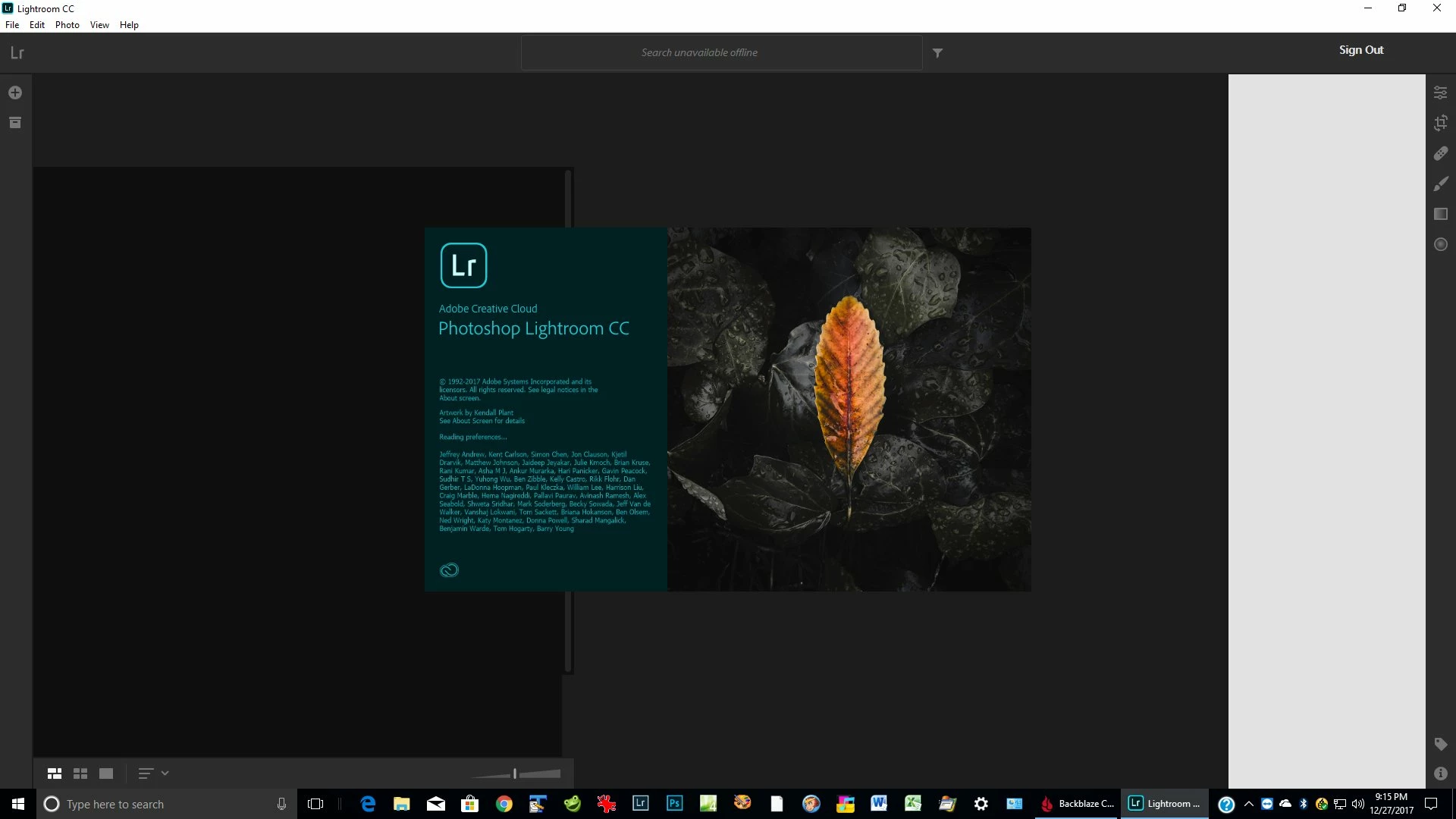Click the Add Photos plus icon
1456x819 pixels.
coord(15,93)
